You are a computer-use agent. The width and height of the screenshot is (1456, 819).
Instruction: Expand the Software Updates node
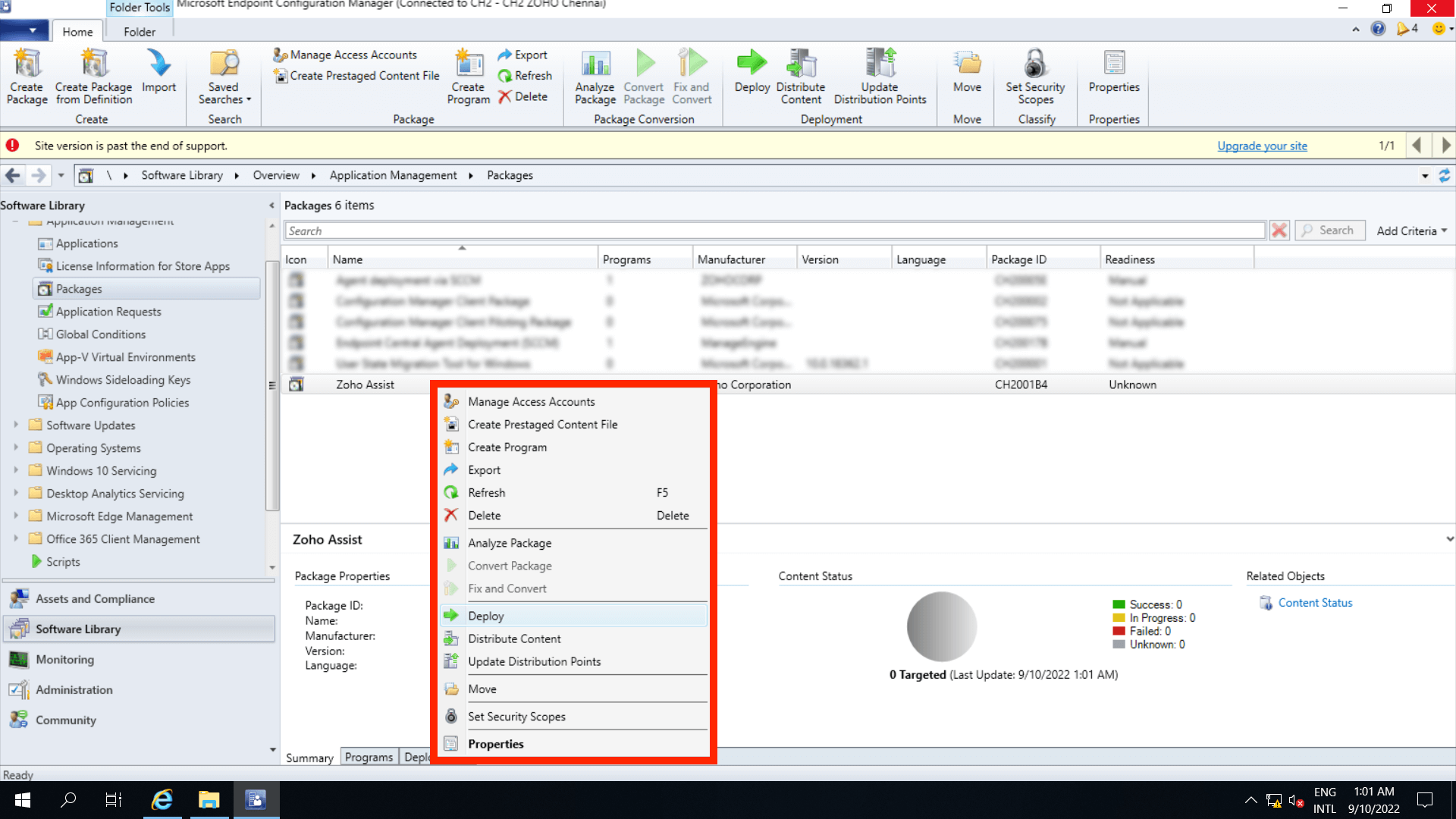pyautogui.click(x=17, y=425)
